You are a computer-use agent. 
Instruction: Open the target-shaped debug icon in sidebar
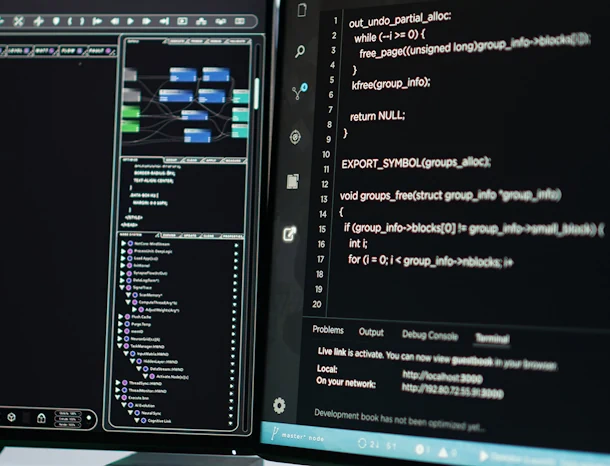(x=295, y=137)
